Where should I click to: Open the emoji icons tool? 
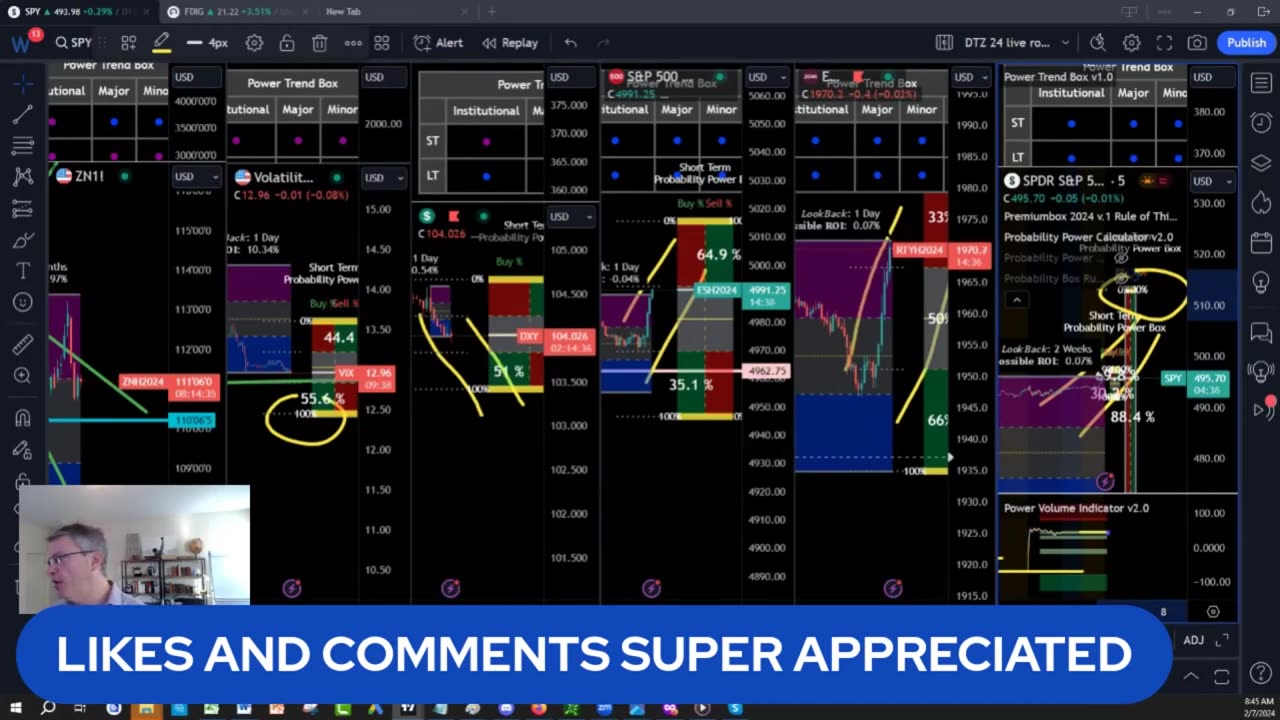click(x=22, y=302)
